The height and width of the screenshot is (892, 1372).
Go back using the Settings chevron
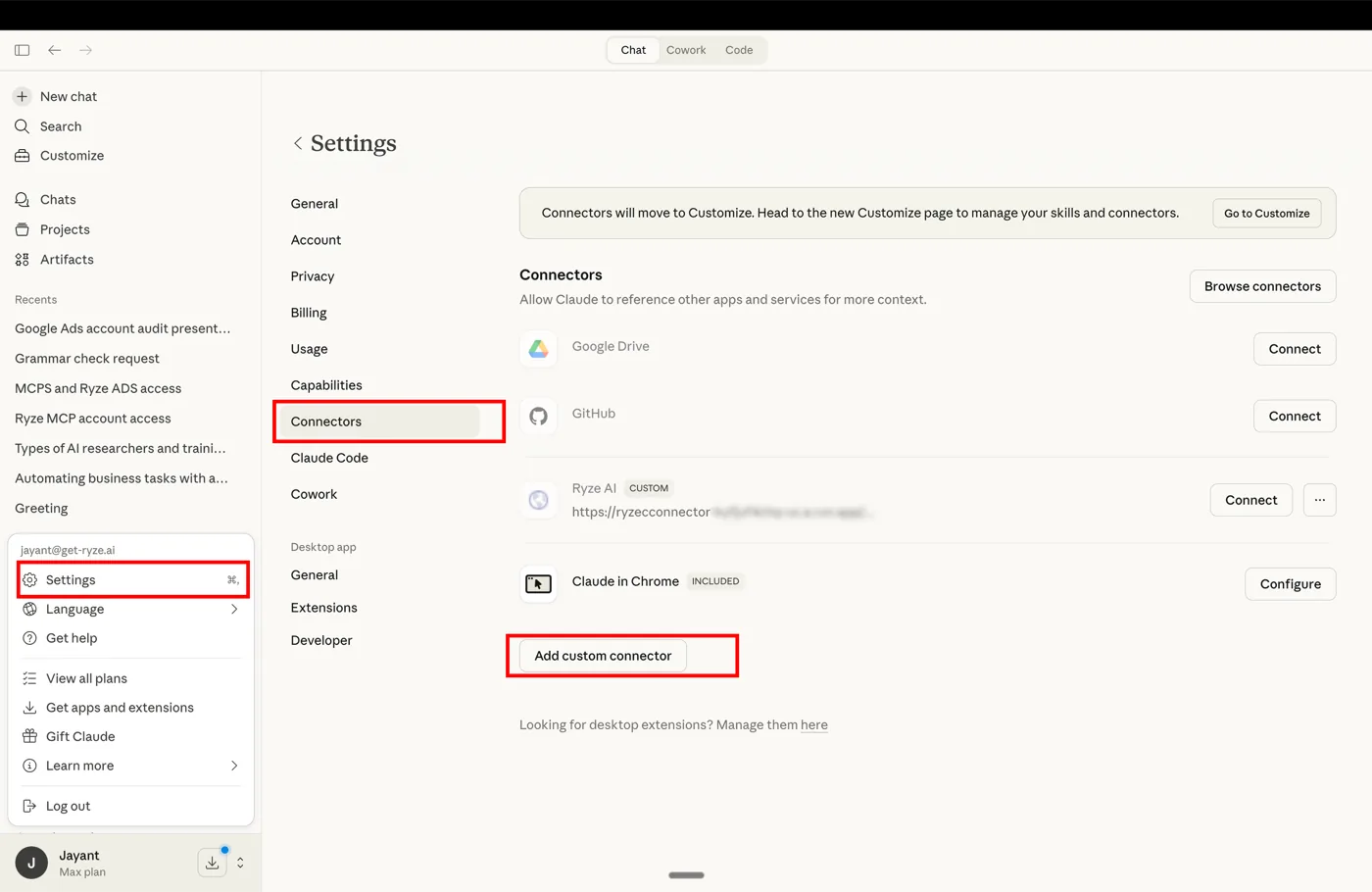(298, 143)
